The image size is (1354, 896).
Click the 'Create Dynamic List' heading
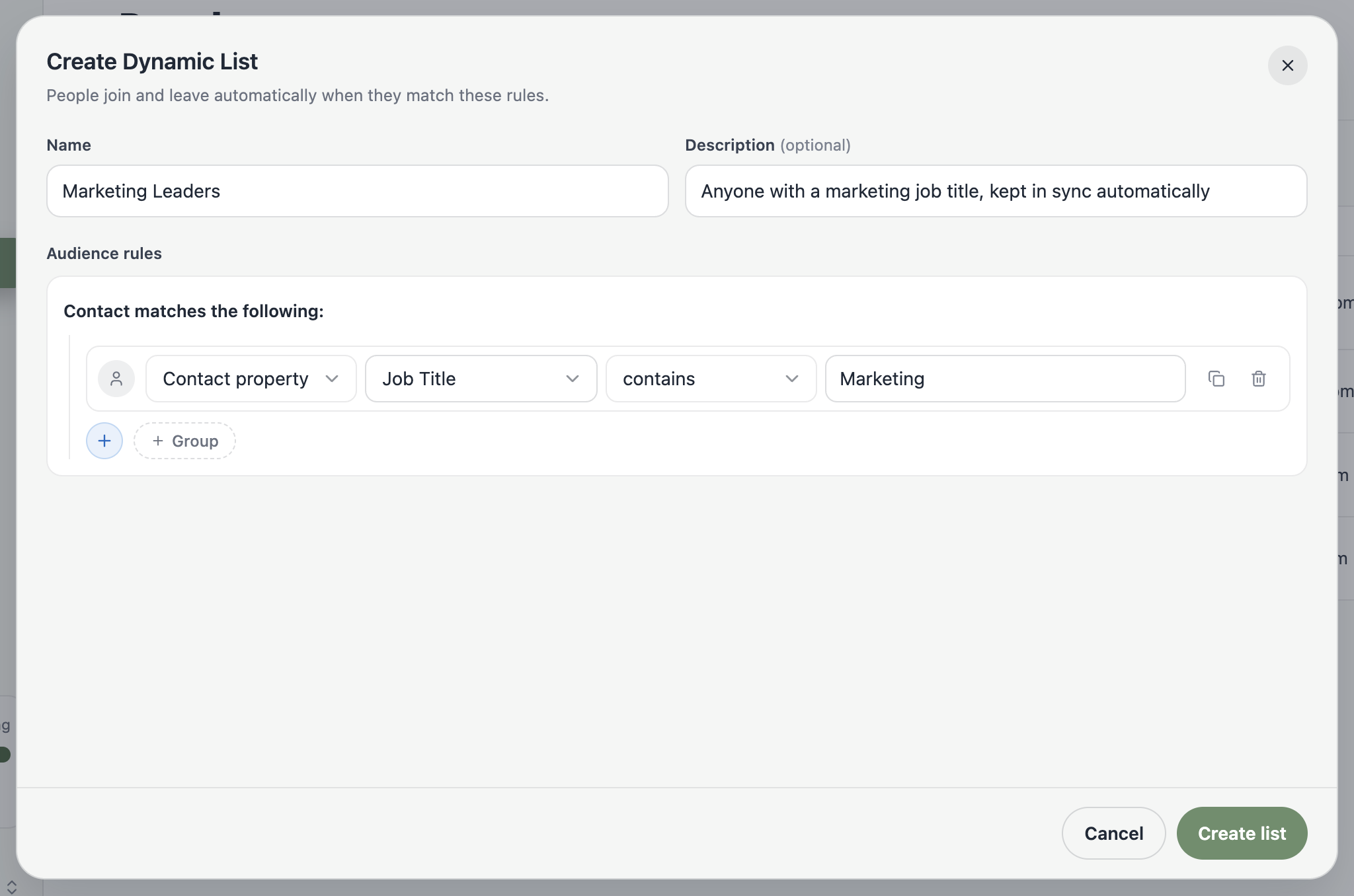click(x=152, y=61)
